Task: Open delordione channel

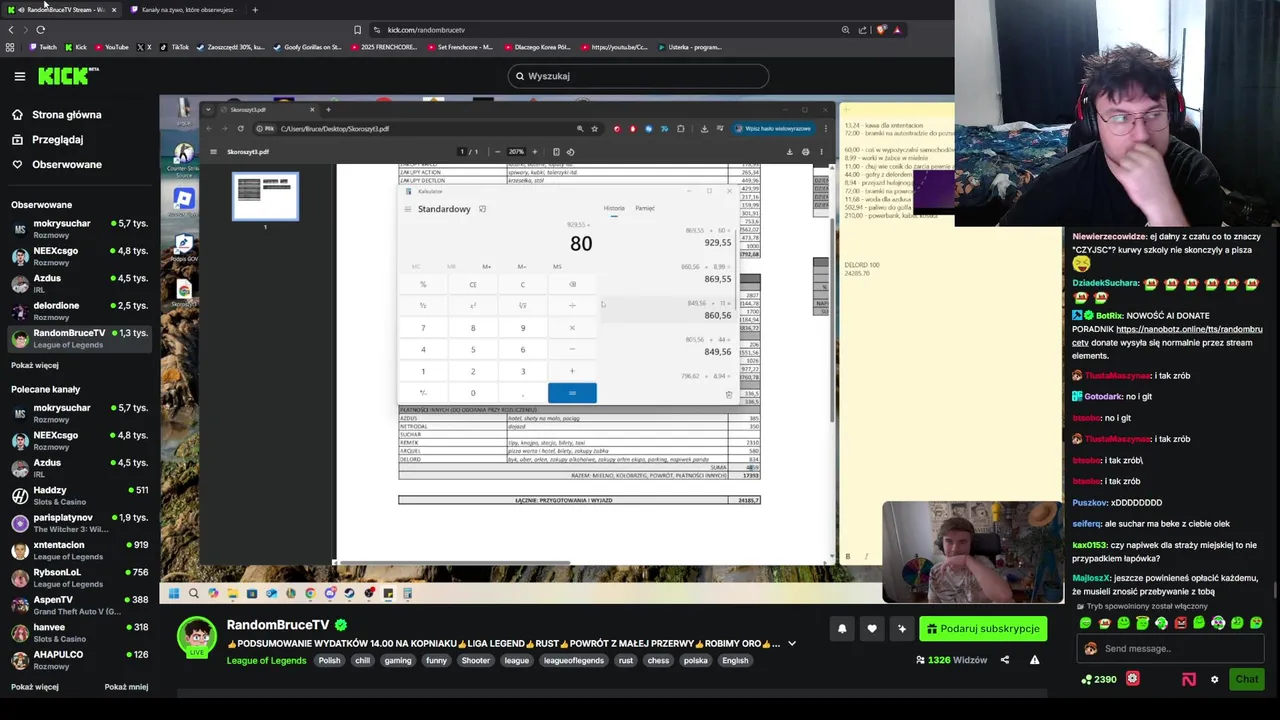Action: (78, 311)
